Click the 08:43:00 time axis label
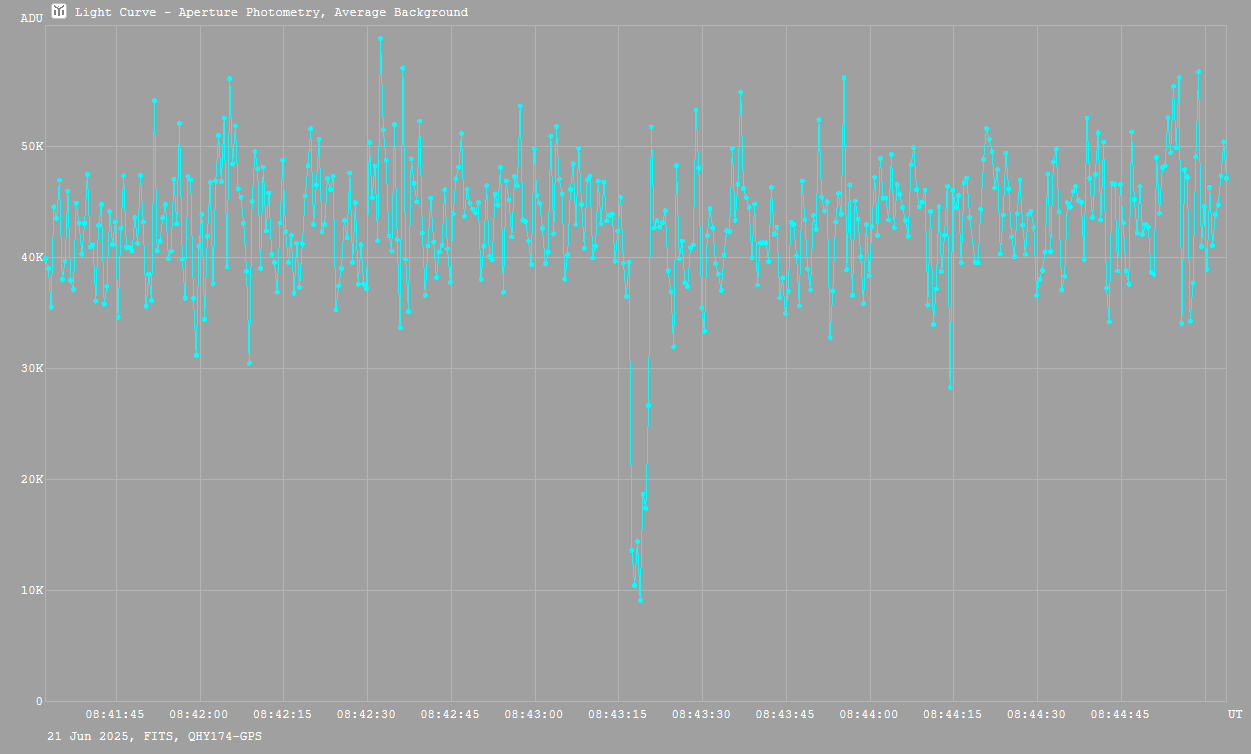Screen dimensions: 1251x754 [x=535, y=715]
